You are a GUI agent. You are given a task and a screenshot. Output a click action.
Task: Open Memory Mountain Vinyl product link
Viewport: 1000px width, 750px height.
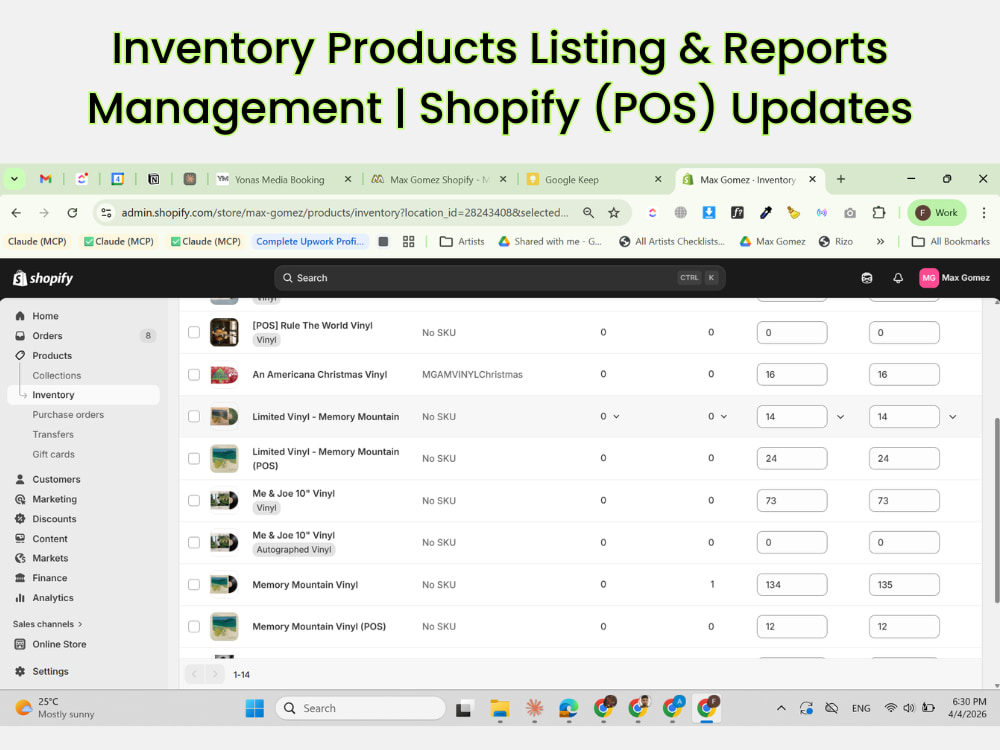tap(305, 585)
